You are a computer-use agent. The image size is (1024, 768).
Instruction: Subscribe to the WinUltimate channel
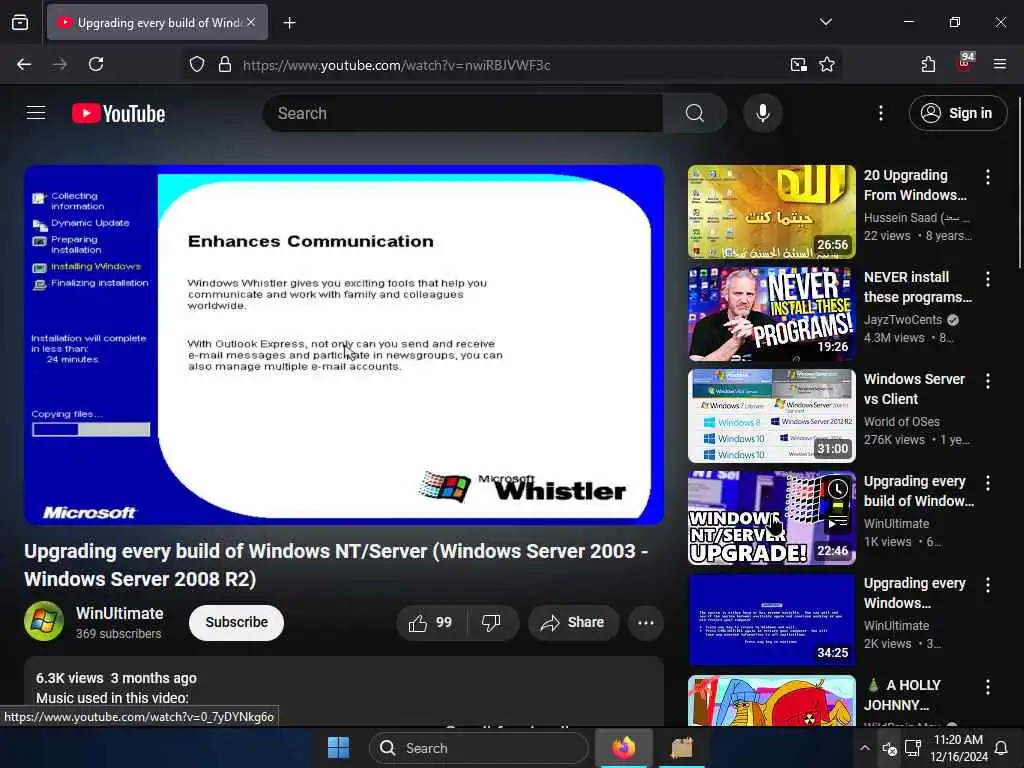(236, 622)
